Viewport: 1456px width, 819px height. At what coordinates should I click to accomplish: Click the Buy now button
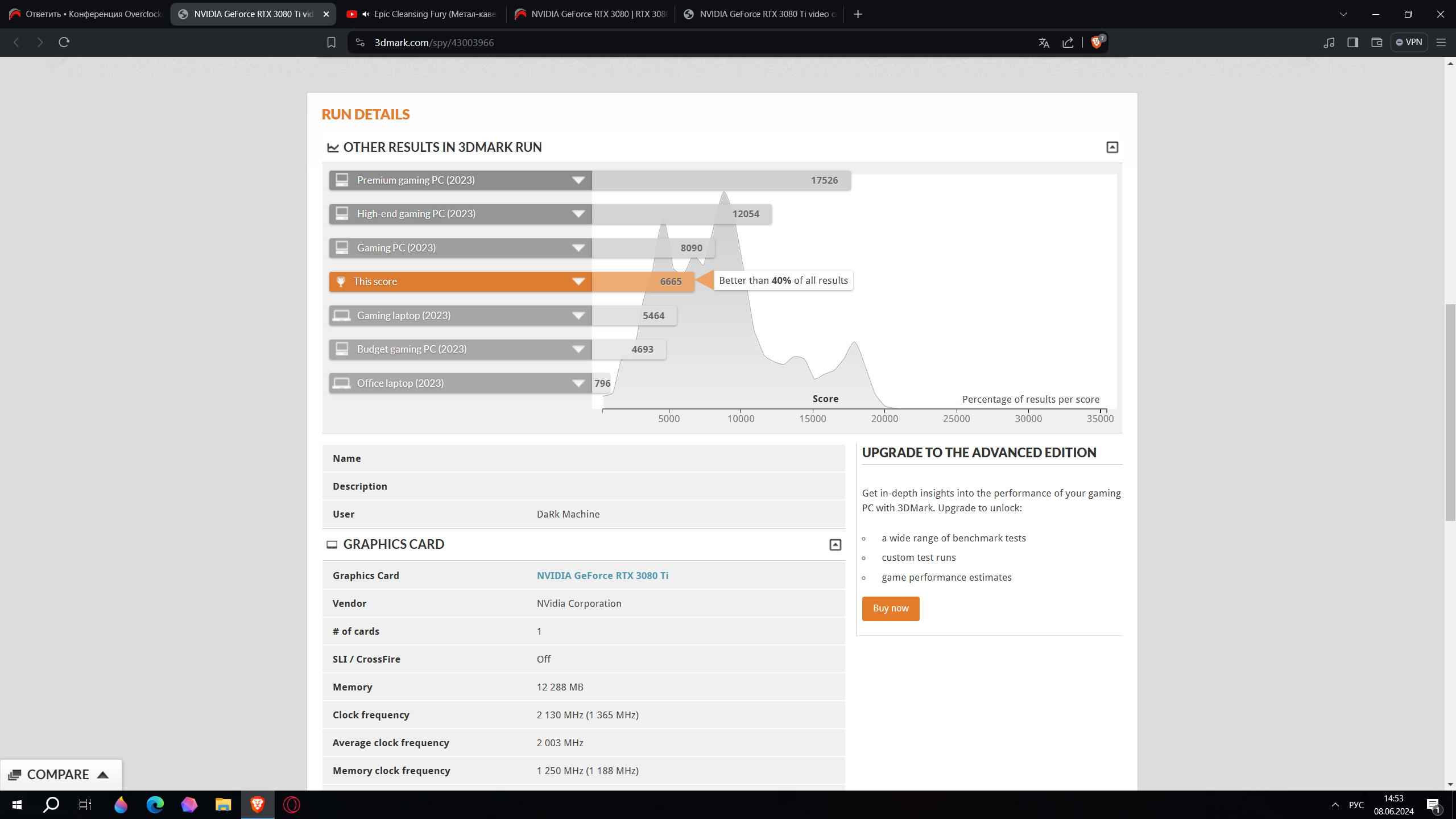click(x=890, y=609)
